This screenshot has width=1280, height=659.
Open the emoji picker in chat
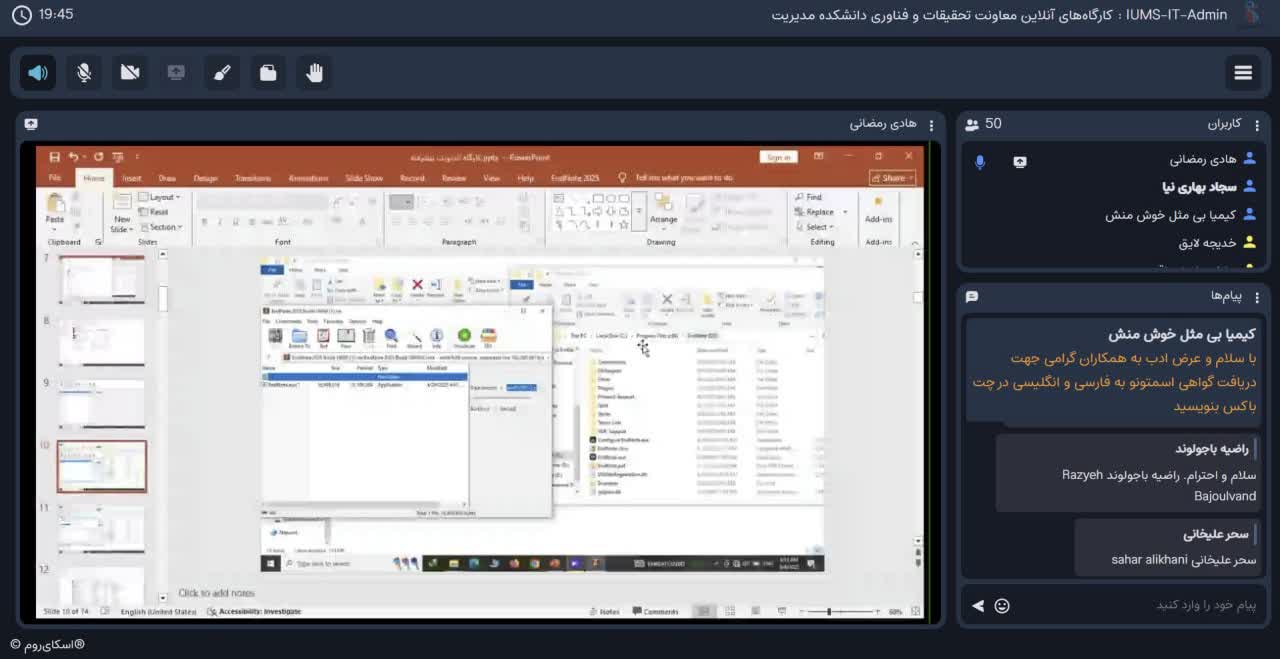point(1002,605)
